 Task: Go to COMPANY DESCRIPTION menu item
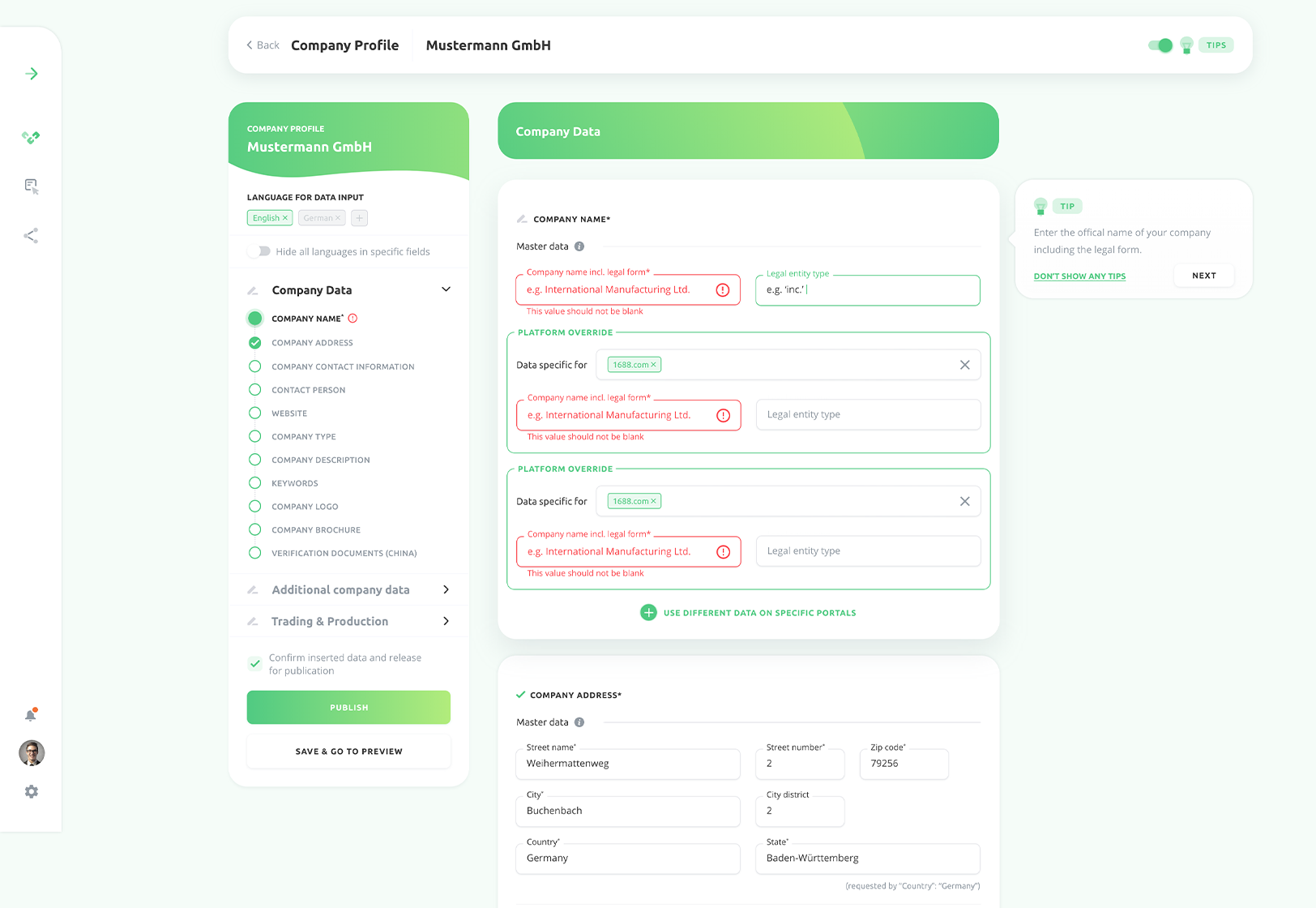[x=321, y=460]
